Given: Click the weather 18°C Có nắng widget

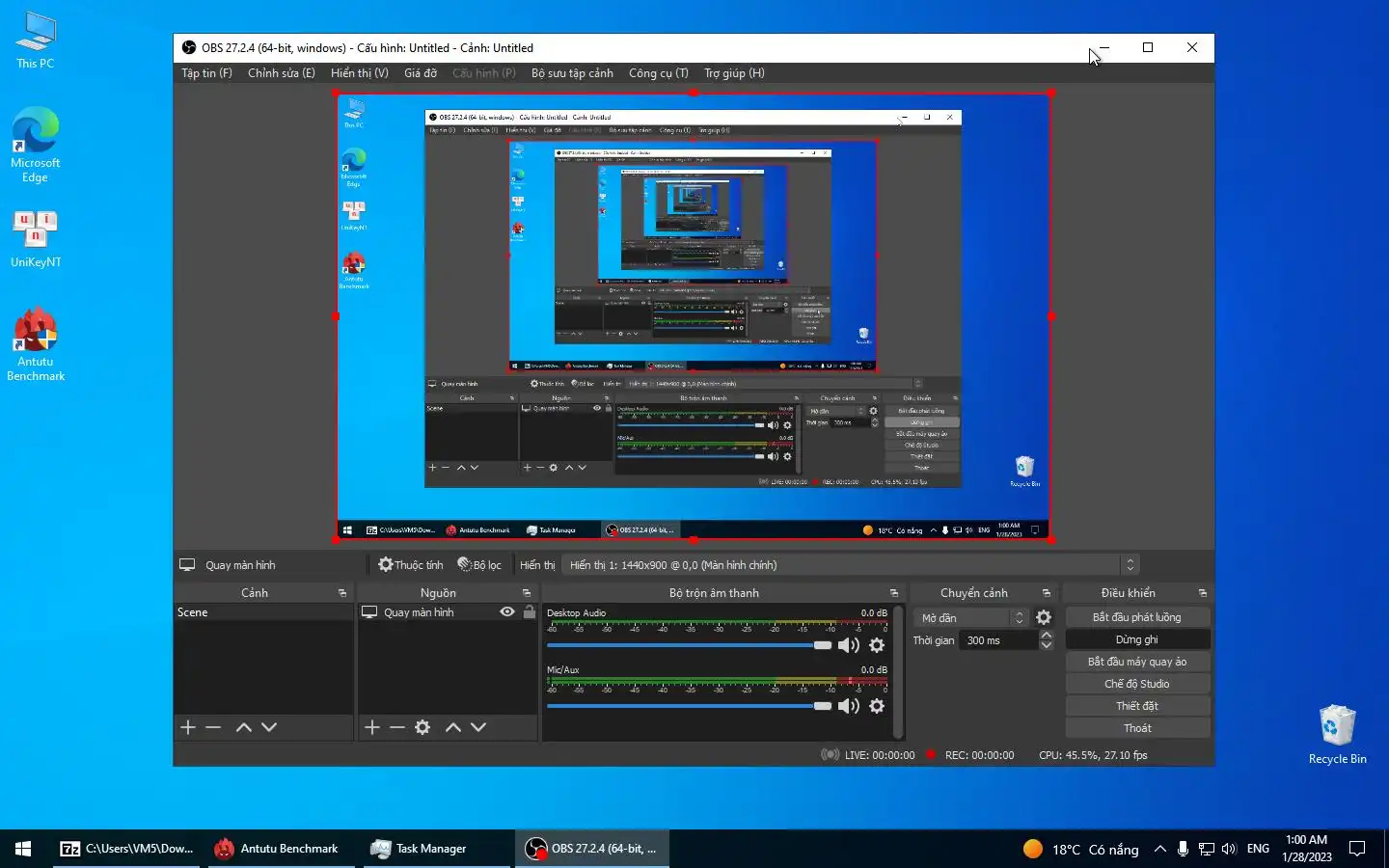Looking at the screenshot, I should (x=1081, y=849).
